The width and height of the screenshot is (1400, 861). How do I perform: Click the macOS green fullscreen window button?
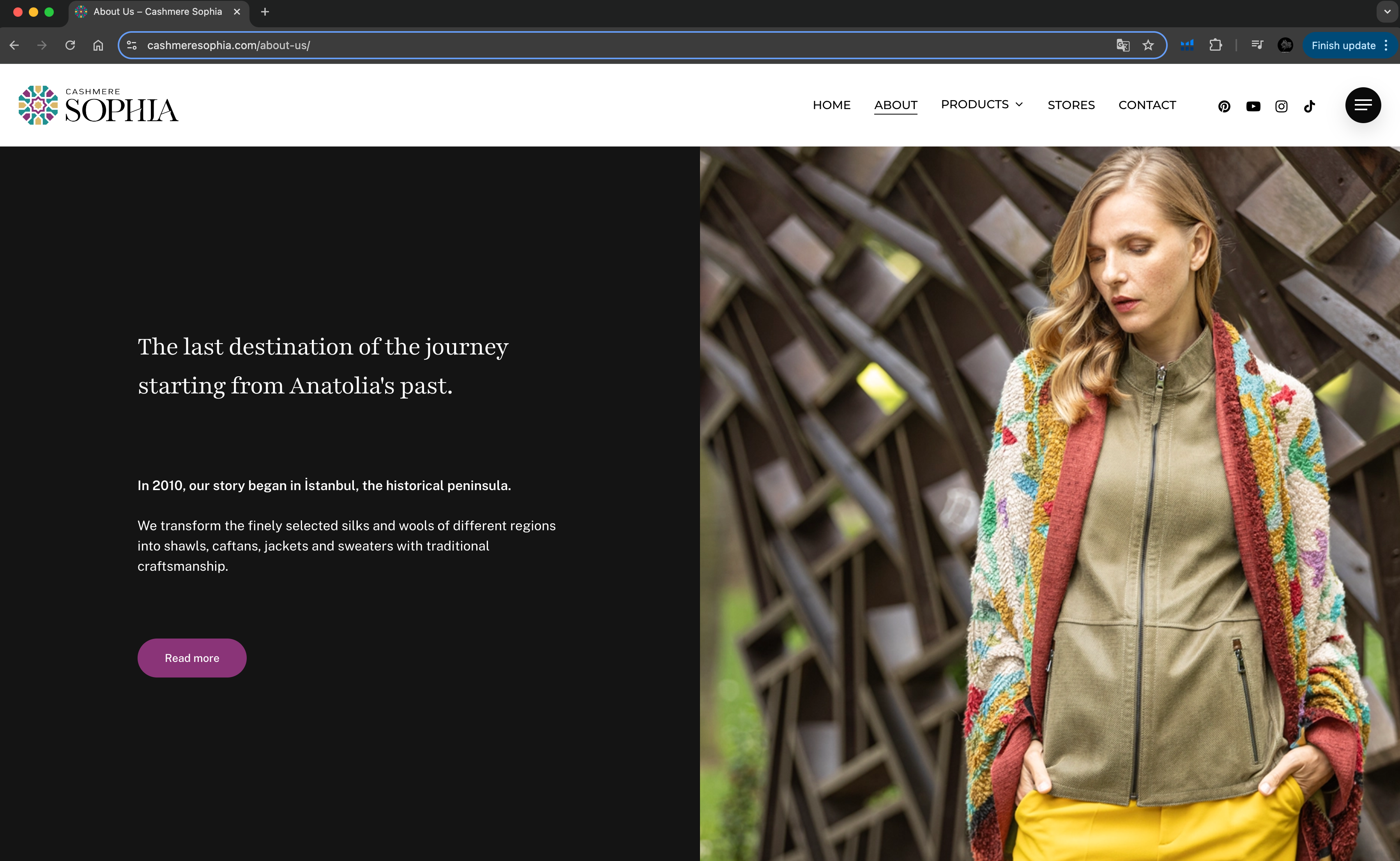coord(49,12)
